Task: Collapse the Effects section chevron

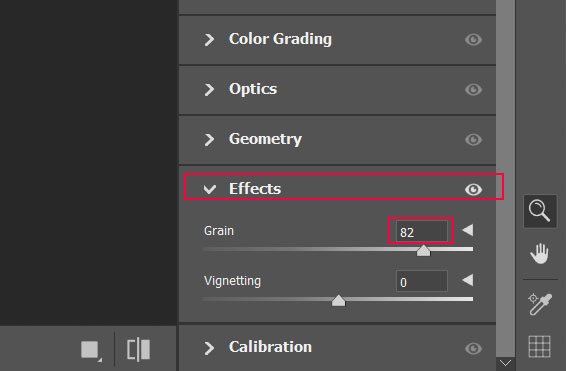Action: [209, 189]
